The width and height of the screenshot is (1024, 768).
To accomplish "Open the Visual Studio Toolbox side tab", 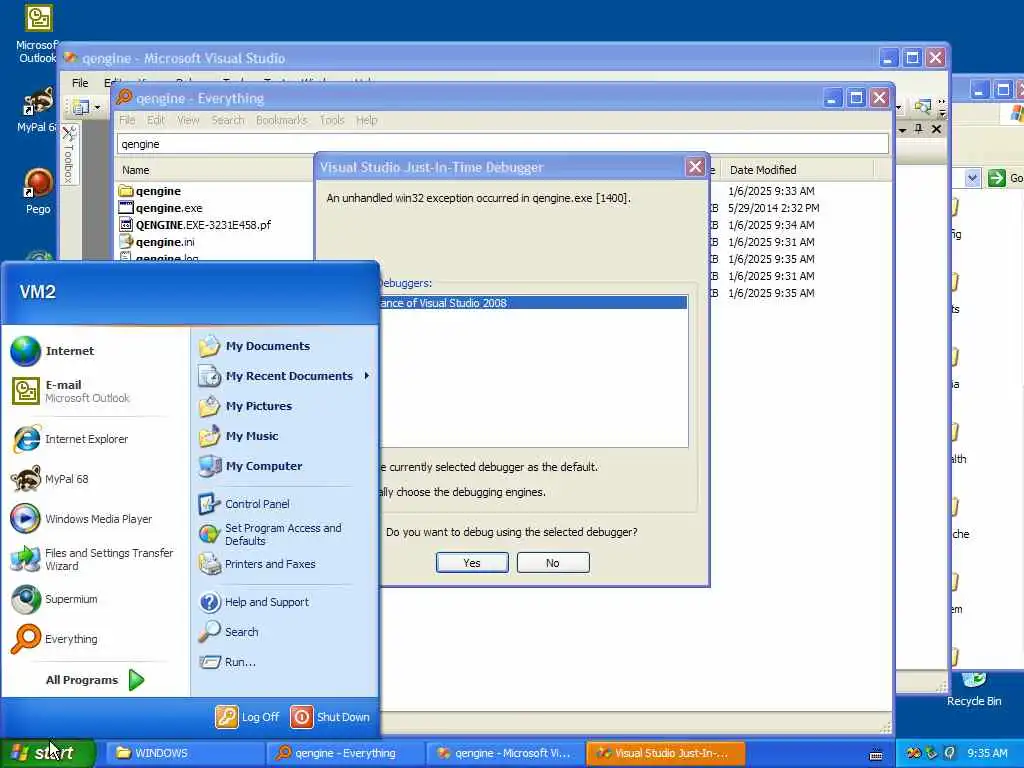I will click(x=69, y=155).
